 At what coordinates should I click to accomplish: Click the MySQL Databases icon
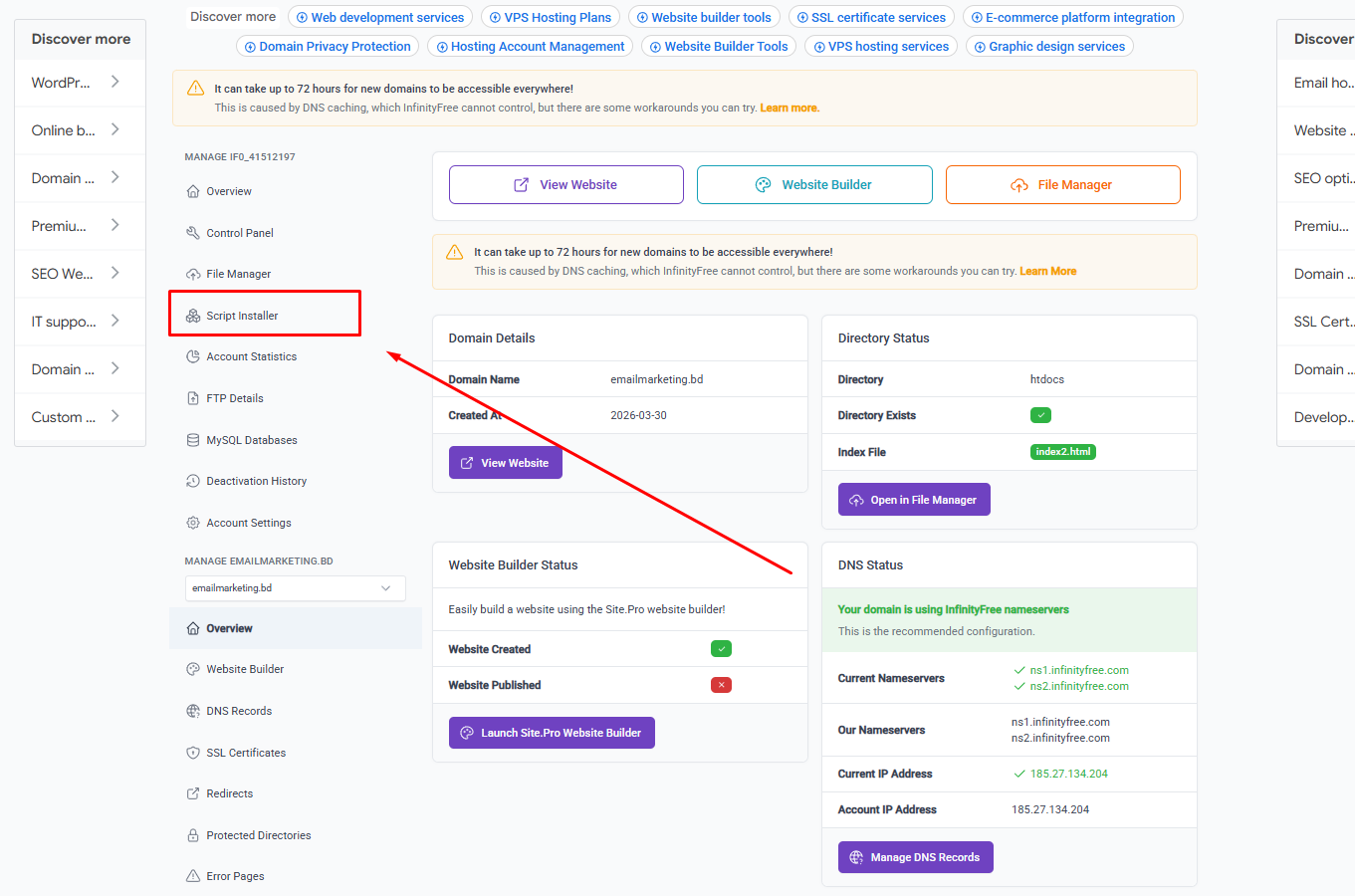click(193, 440)
